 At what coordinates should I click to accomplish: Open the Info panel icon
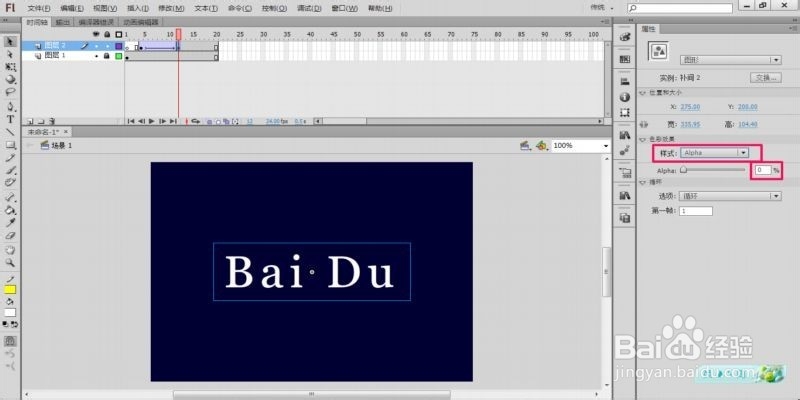pyautogui.click(x=624, y=97)
